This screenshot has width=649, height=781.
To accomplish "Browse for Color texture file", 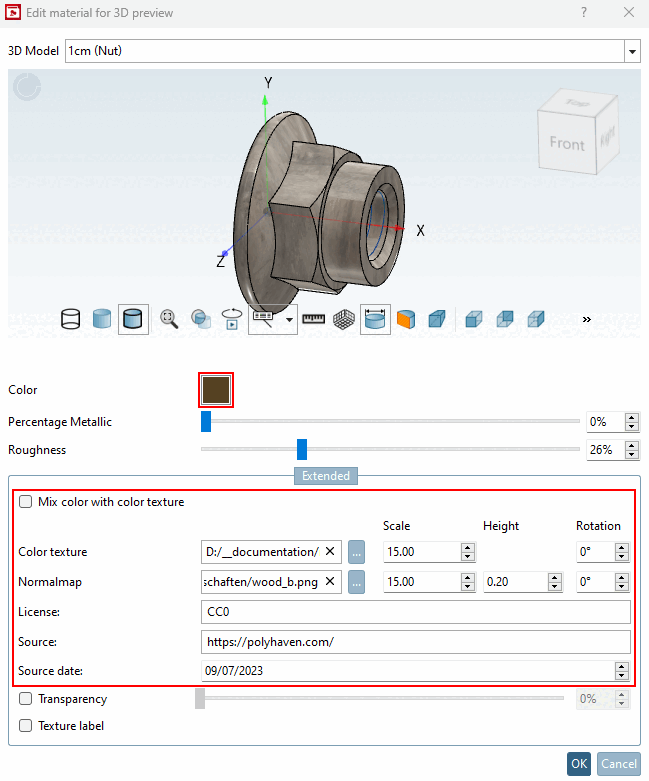I will [x=356, y=552].
